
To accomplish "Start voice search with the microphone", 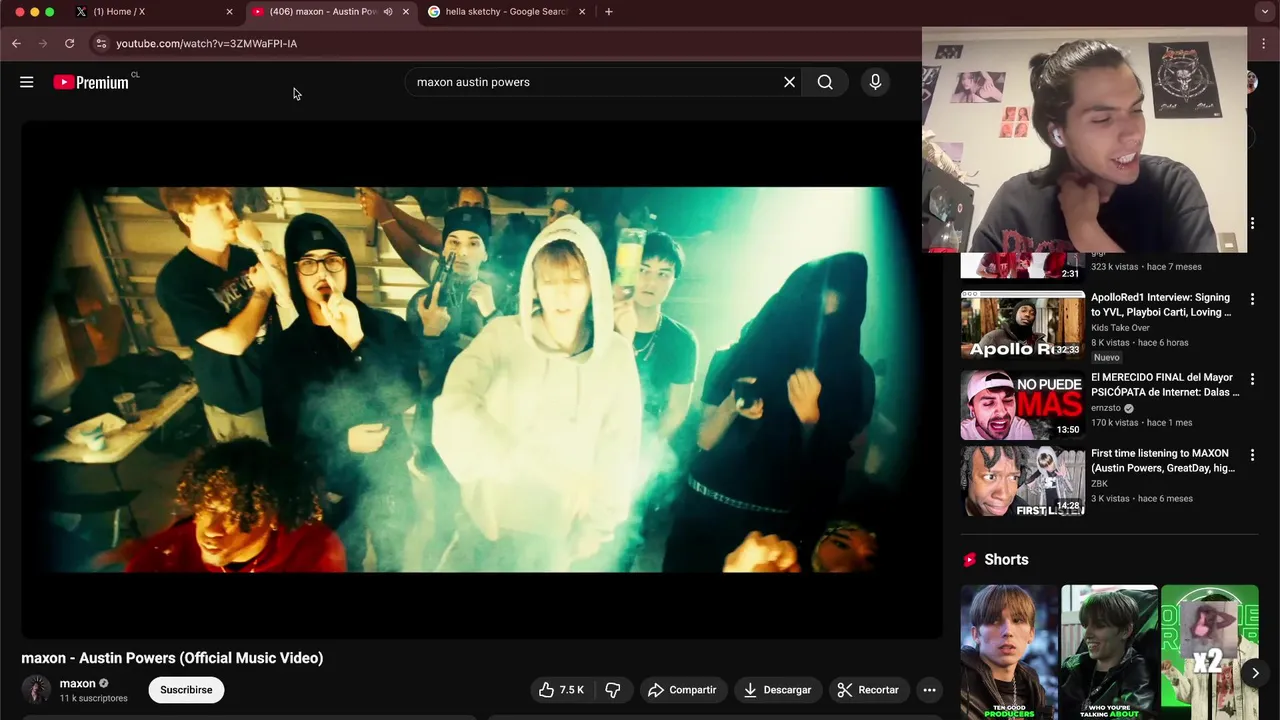I will coord(875,82).
